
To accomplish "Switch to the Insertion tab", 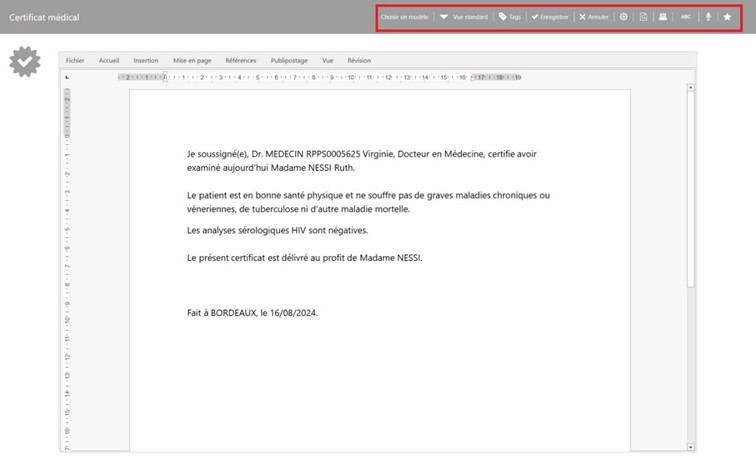I will pos(146,60).
